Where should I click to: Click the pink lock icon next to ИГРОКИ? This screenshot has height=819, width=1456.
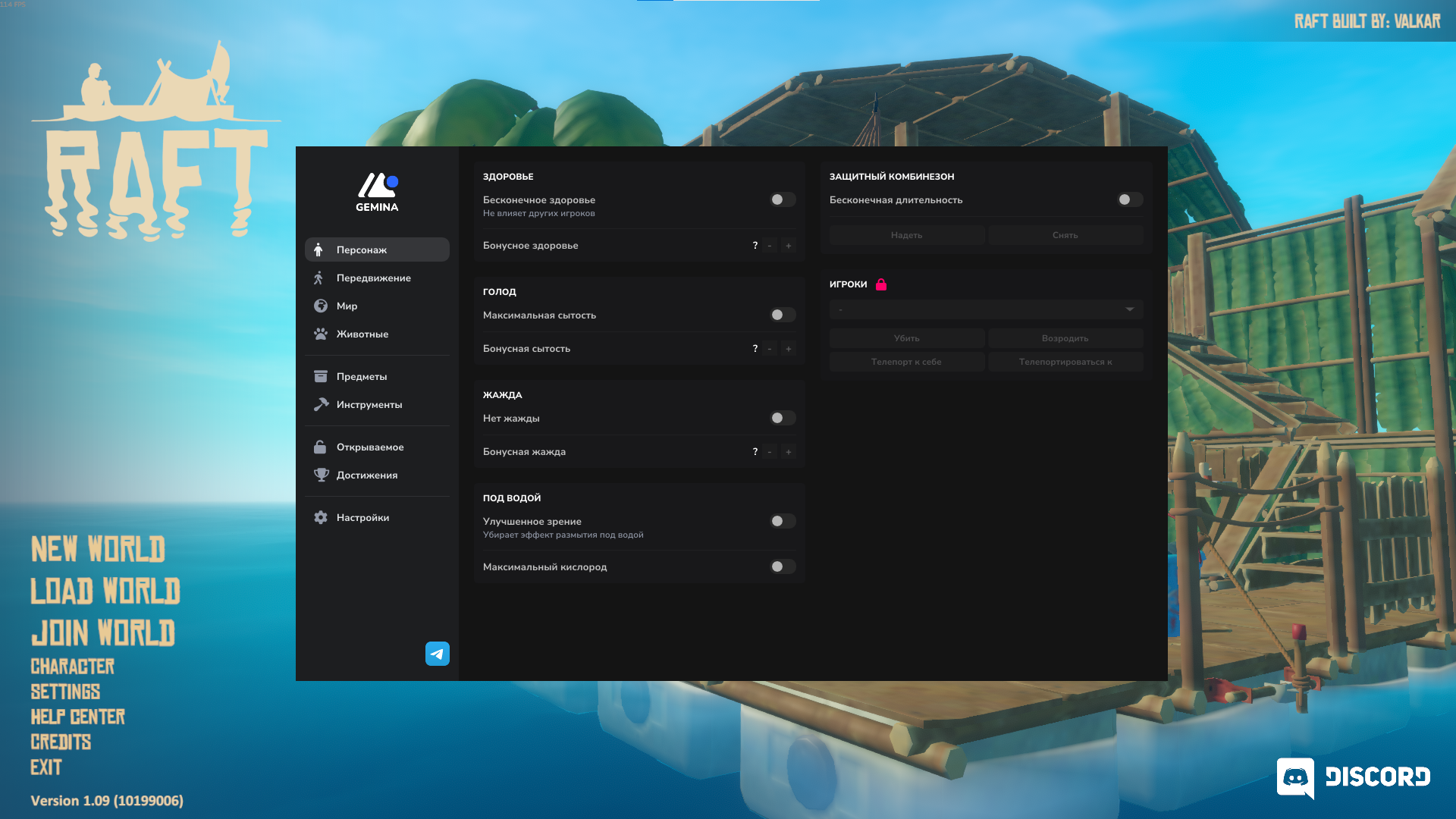tap(881, 284)
